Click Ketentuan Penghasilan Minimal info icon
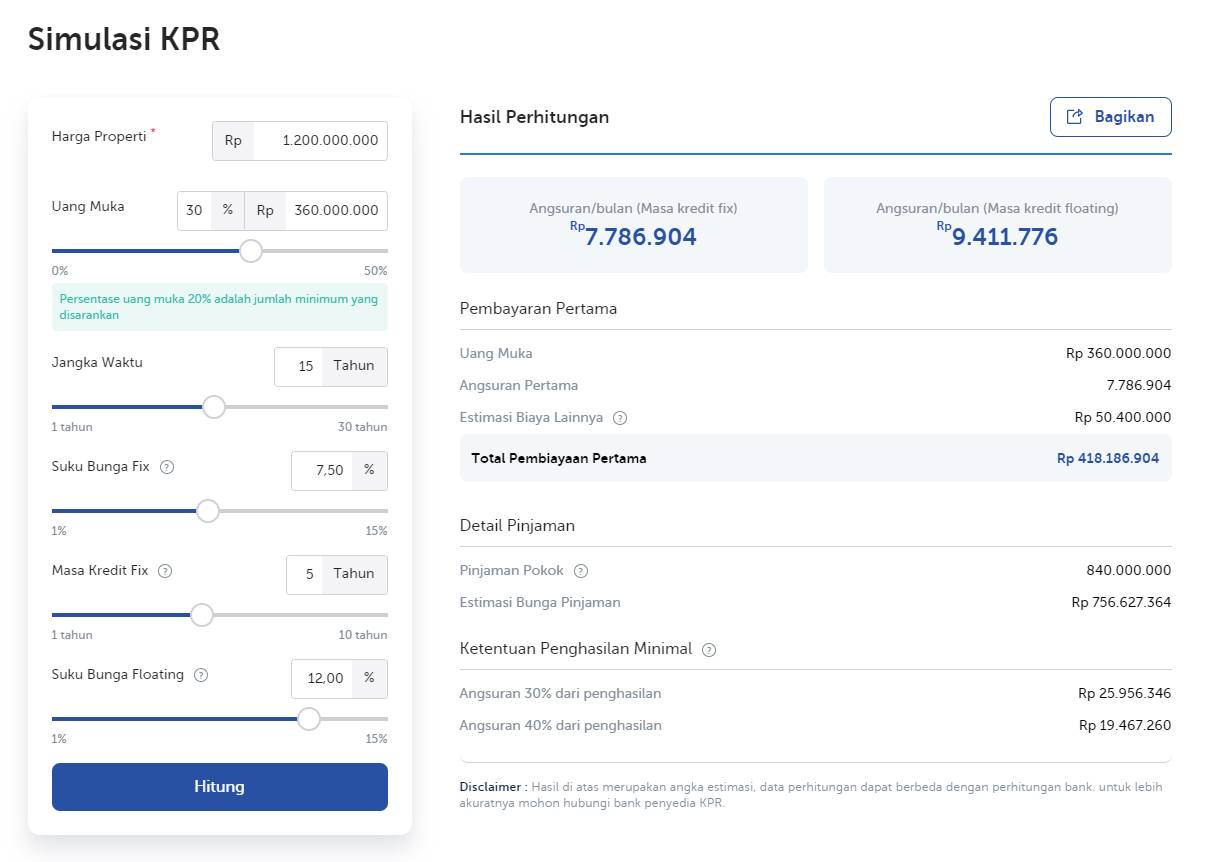 [709, 650]
